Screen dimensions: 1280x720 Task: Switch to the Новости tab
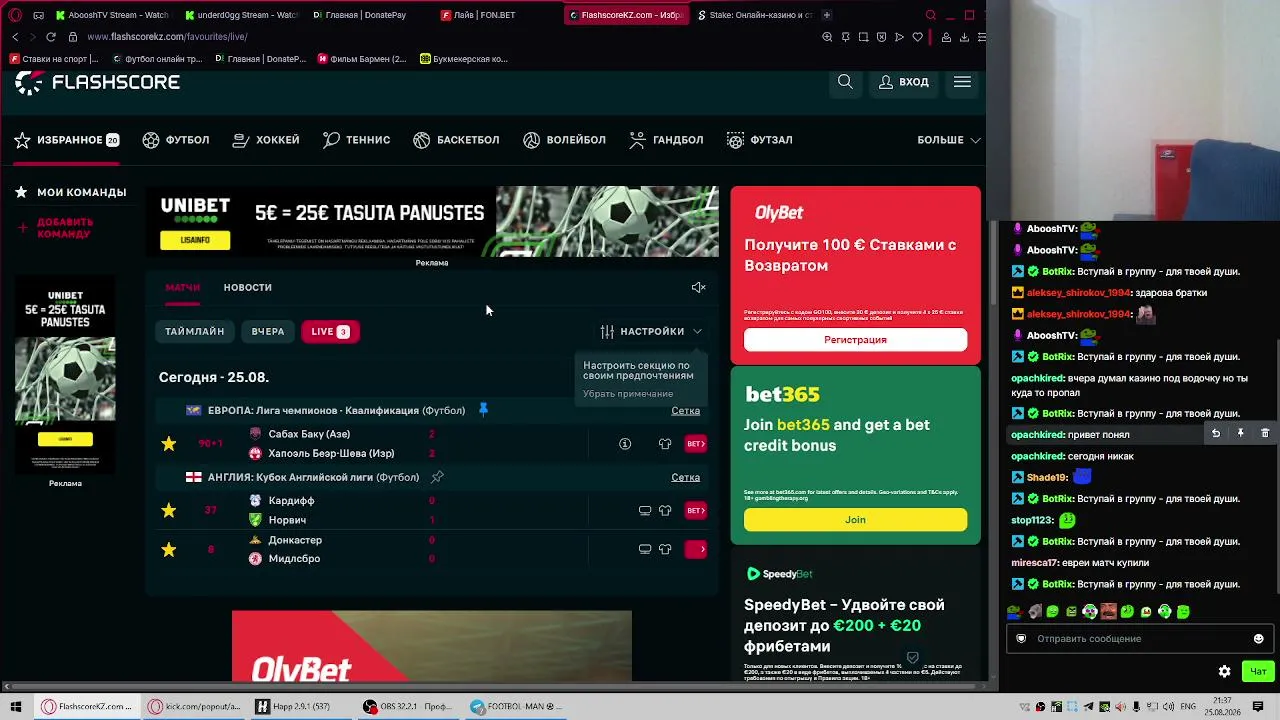pos(248,287)
